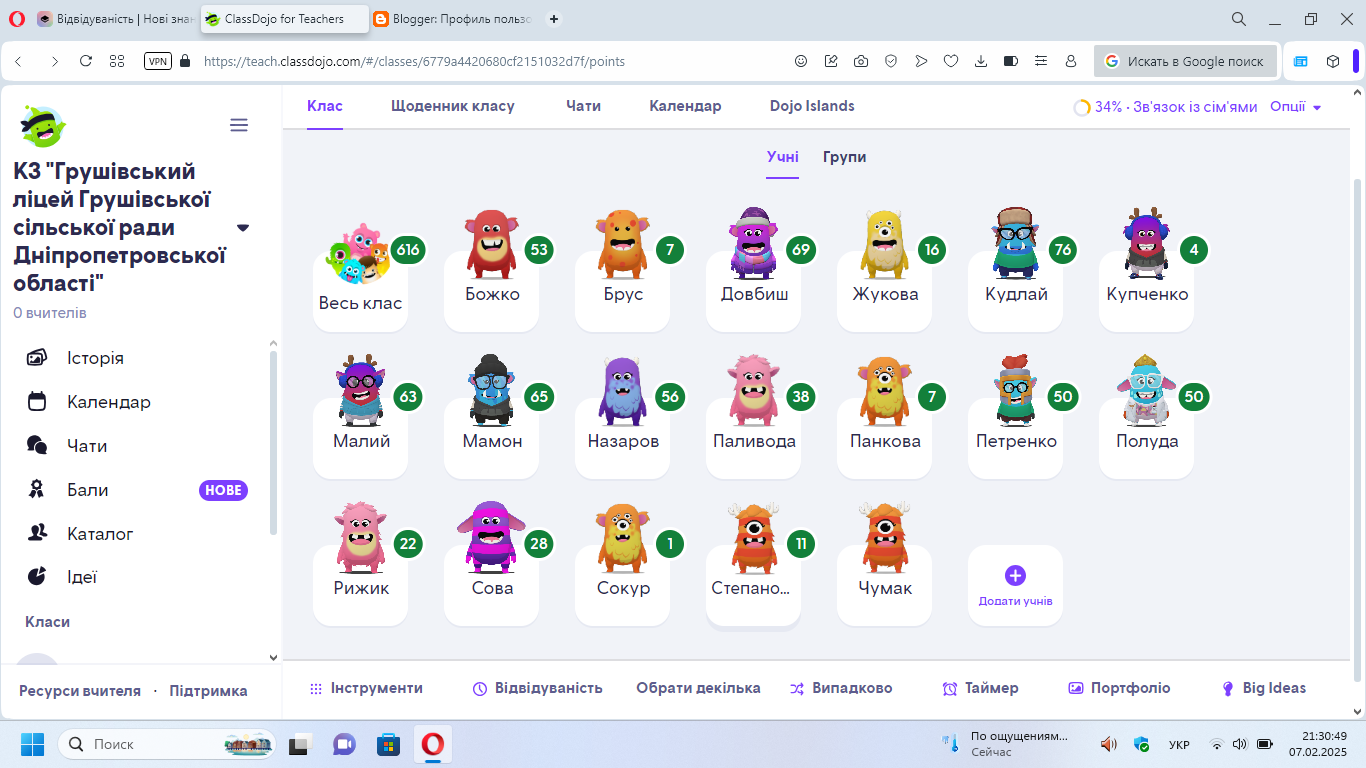
Task: Reload the page with the refresh icon
Action: tap(86, 61)
